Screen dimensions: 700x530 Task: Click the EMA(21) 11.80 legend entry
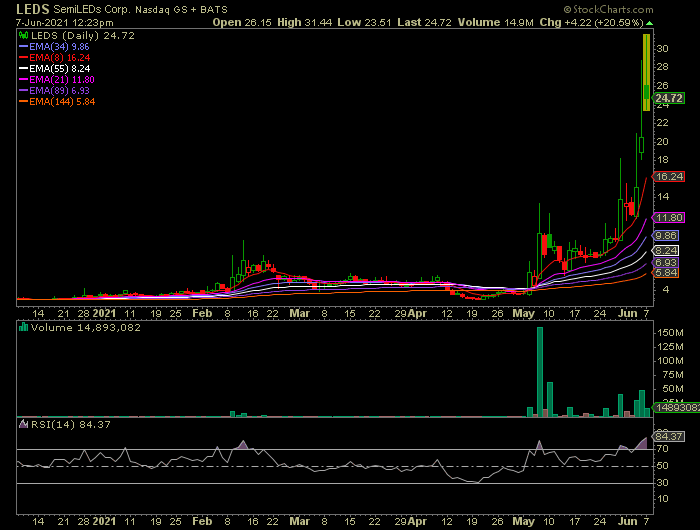click(57, 79)
